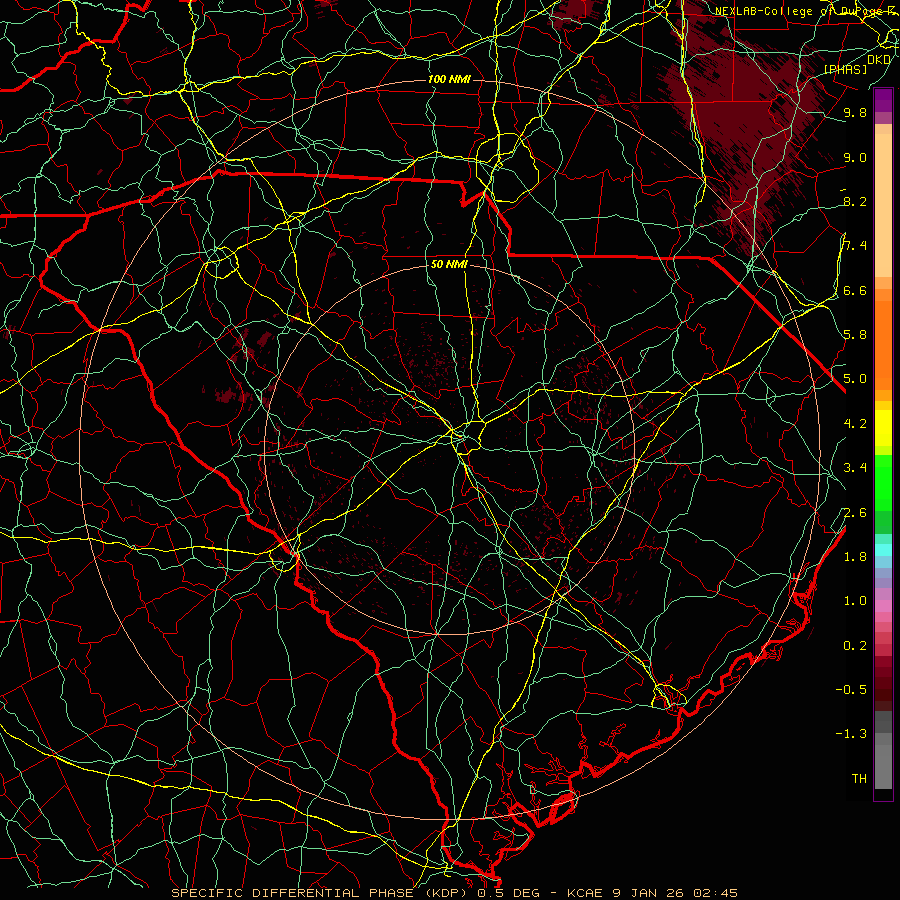Pick the bright green band of the color scale

coord(883,482)
